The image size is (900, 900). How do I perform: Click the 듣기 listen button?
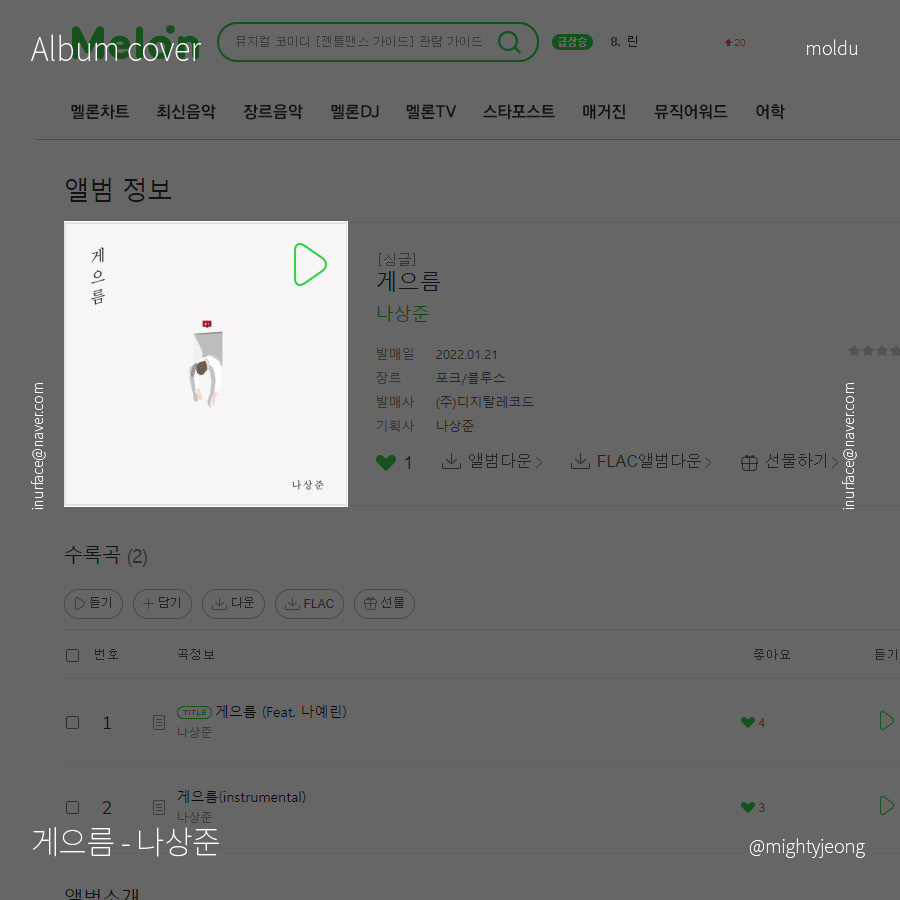point(94,603)
